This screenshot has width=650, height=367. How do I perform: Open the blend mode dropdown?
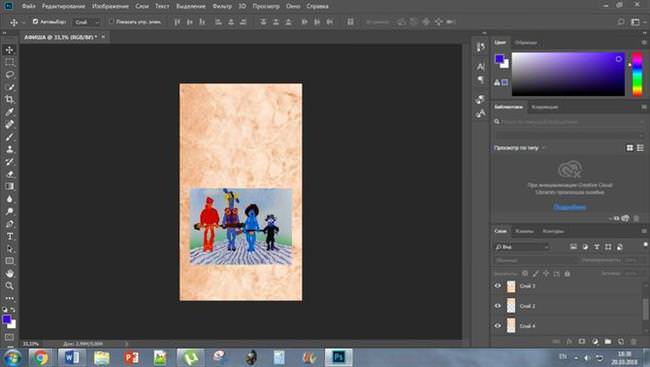point(535,260)
